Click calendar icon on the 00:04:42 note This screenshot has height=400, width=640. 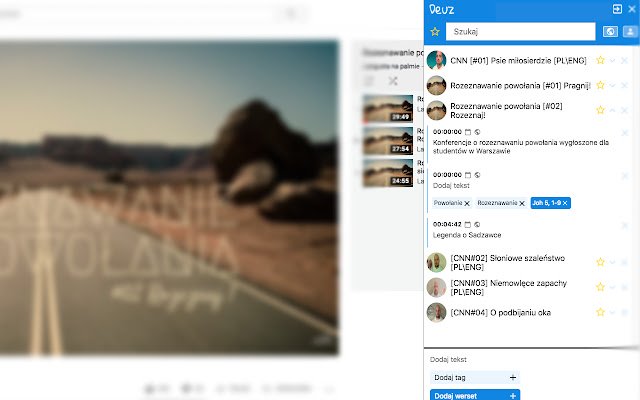click(x=468, y=224)
